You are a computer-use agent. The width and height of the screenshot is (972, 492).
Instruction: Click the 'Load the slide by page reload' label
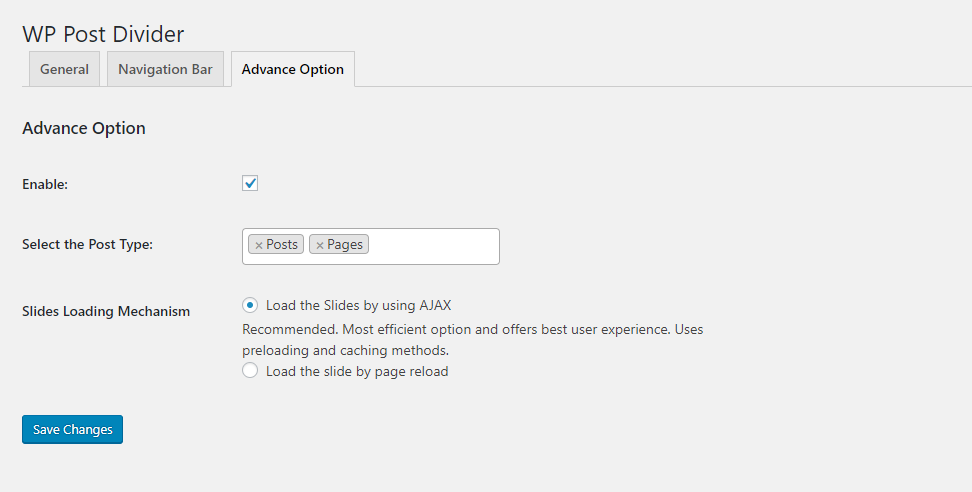357,371
